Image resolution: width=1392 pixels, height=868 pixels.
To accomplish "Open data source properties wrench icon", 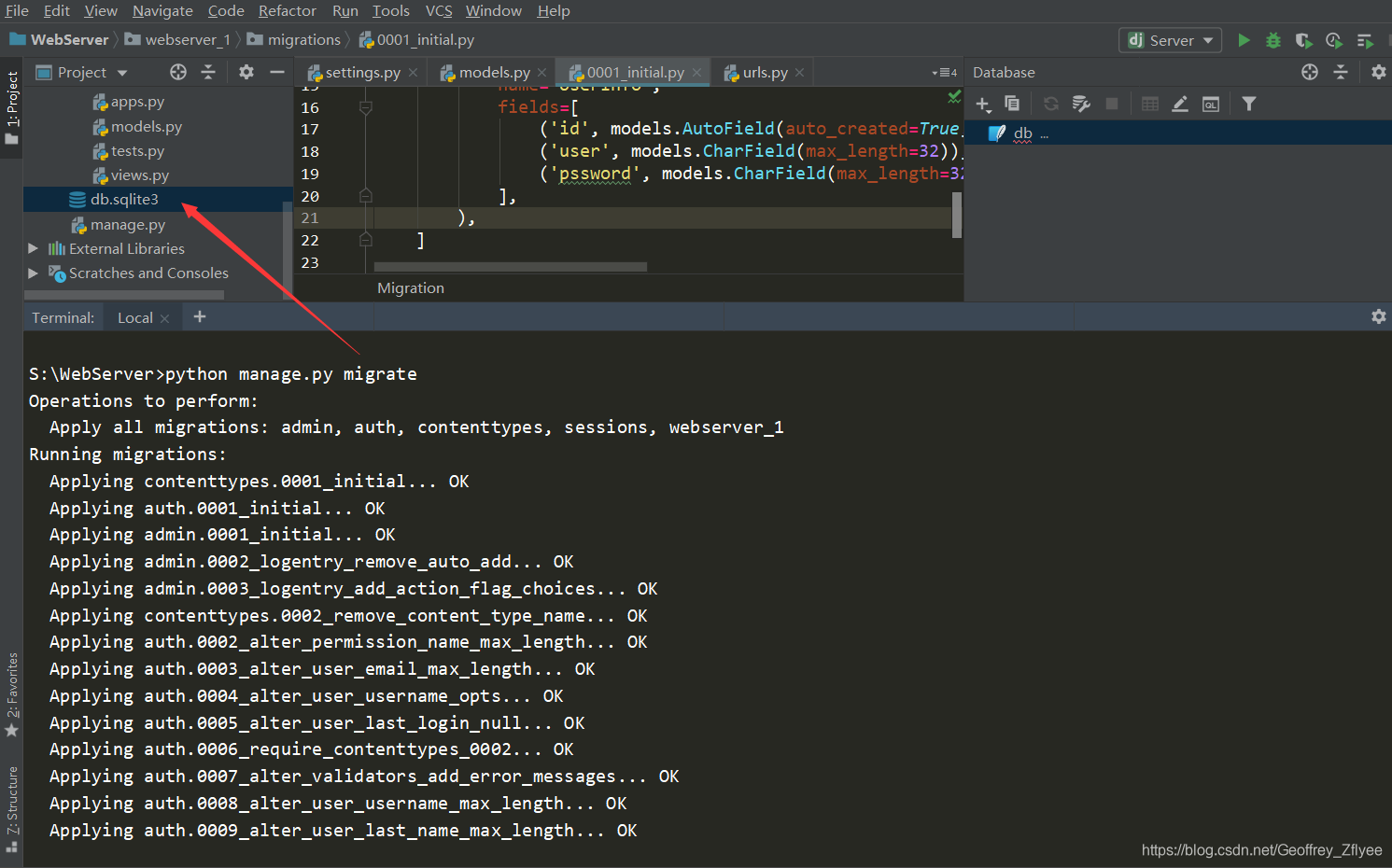I will point(1081,104).
